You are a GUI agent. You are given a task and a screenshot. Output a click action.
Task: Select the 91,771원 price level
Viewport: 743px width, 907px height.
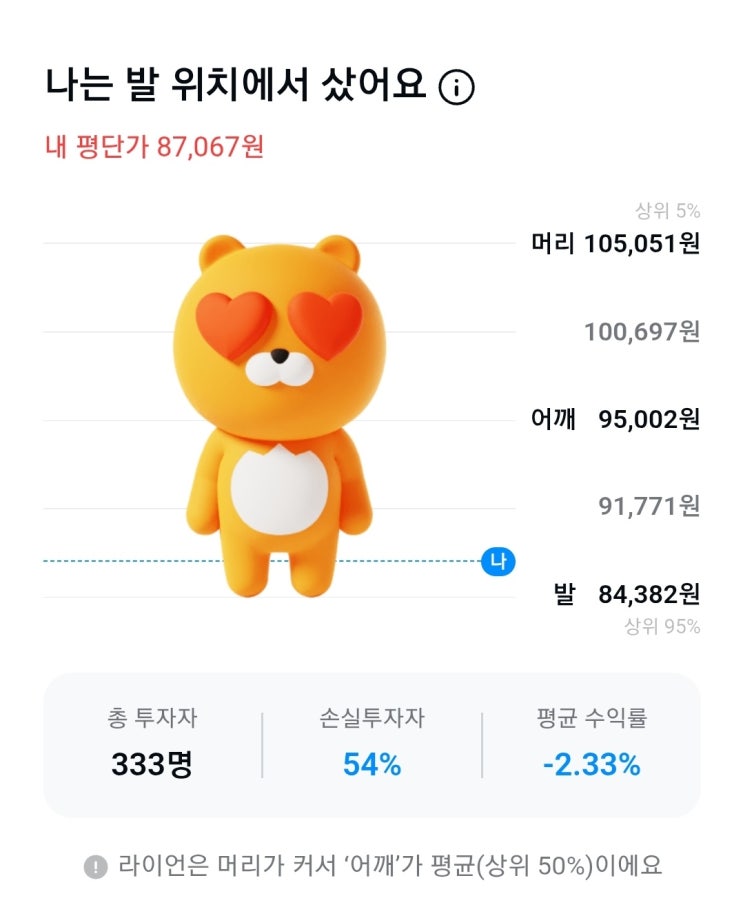pyautogui.click(x=649, y=506)
